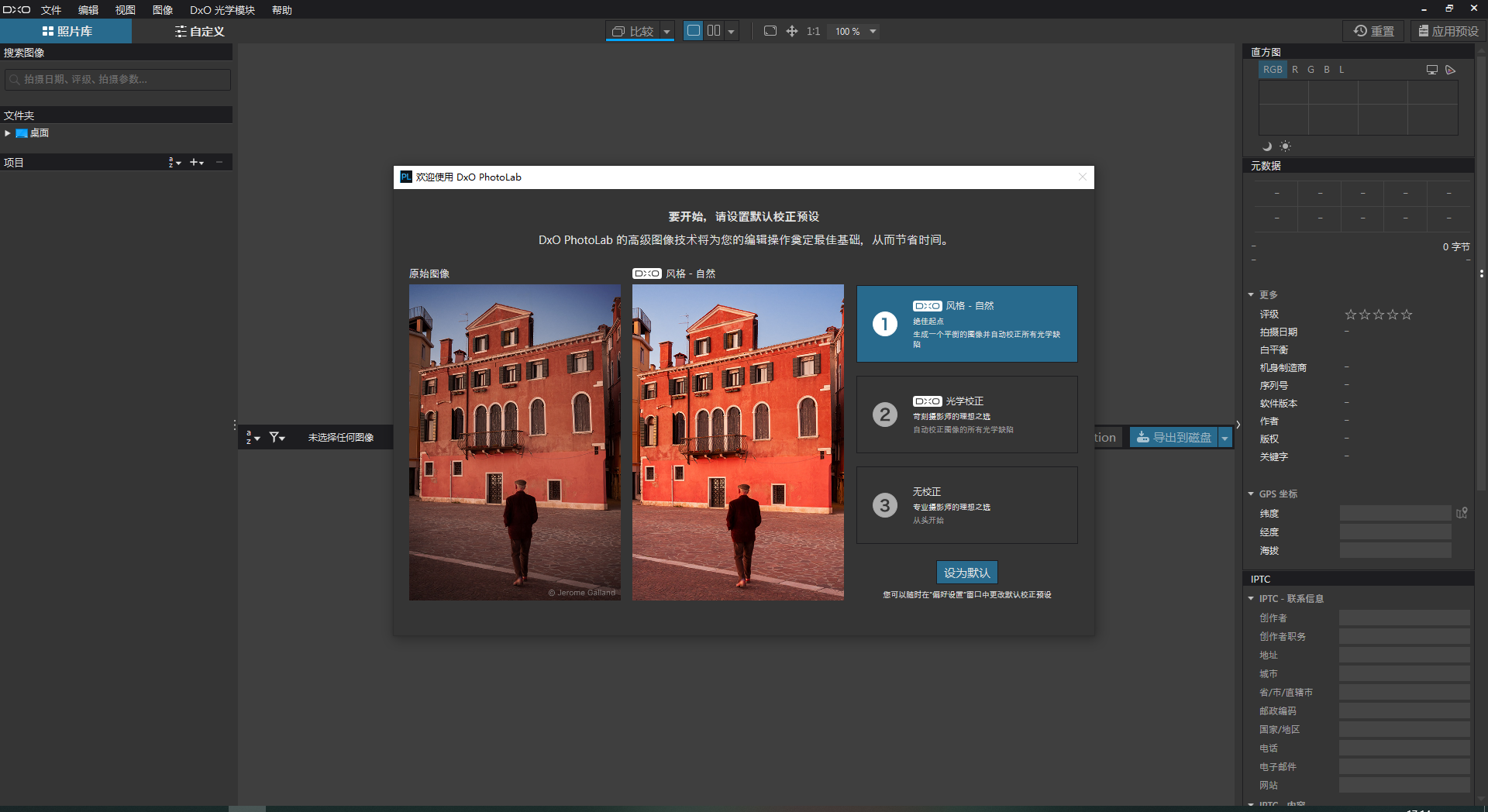Click the 重置 button in the top right
This screenshot has width=1488, height=812.
1373,31
